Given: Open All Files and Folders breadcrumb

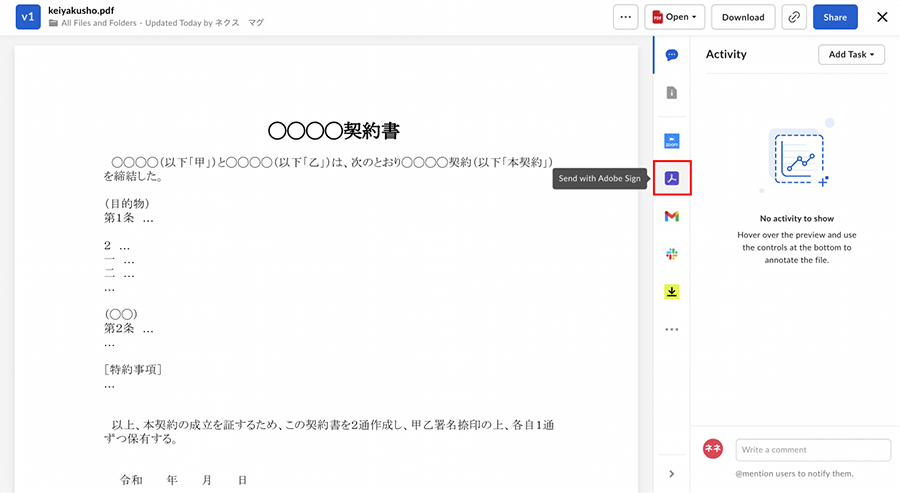Looking at the screenshot, I should 99,23.
